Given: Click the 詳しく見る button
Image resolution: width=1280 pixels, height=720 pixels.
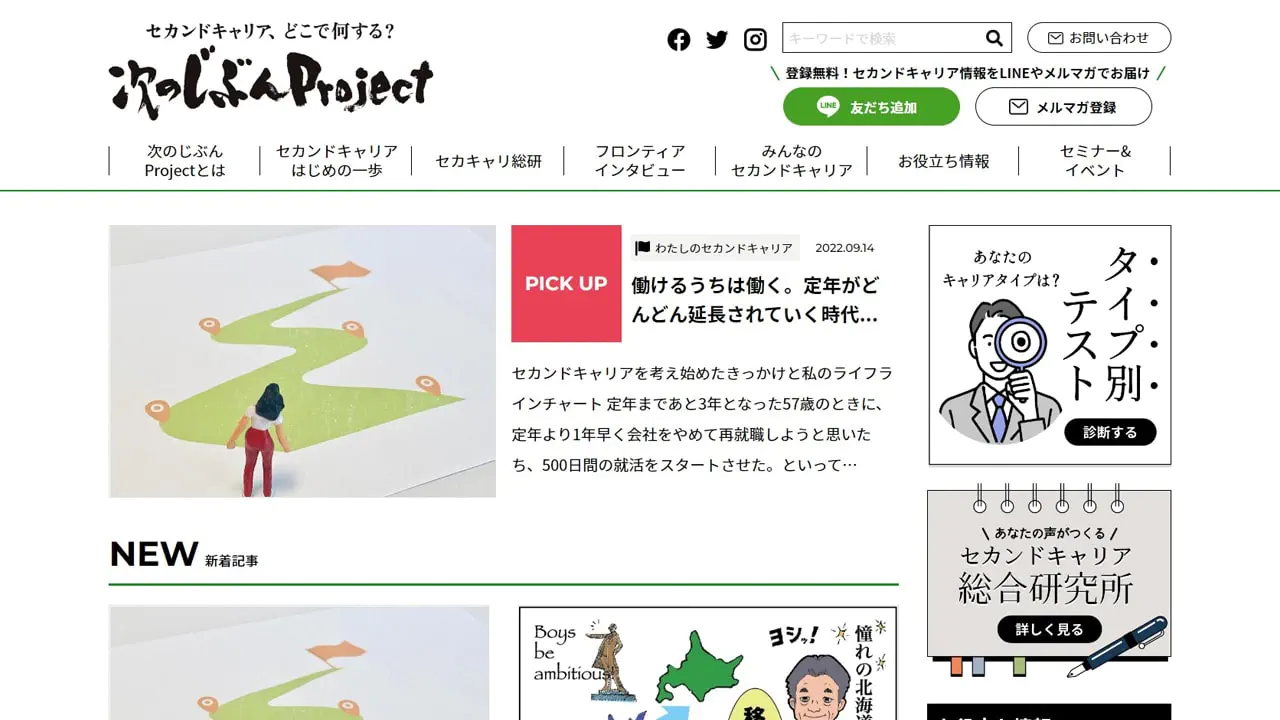Looking at the screenshot, I should [1049, 629].
